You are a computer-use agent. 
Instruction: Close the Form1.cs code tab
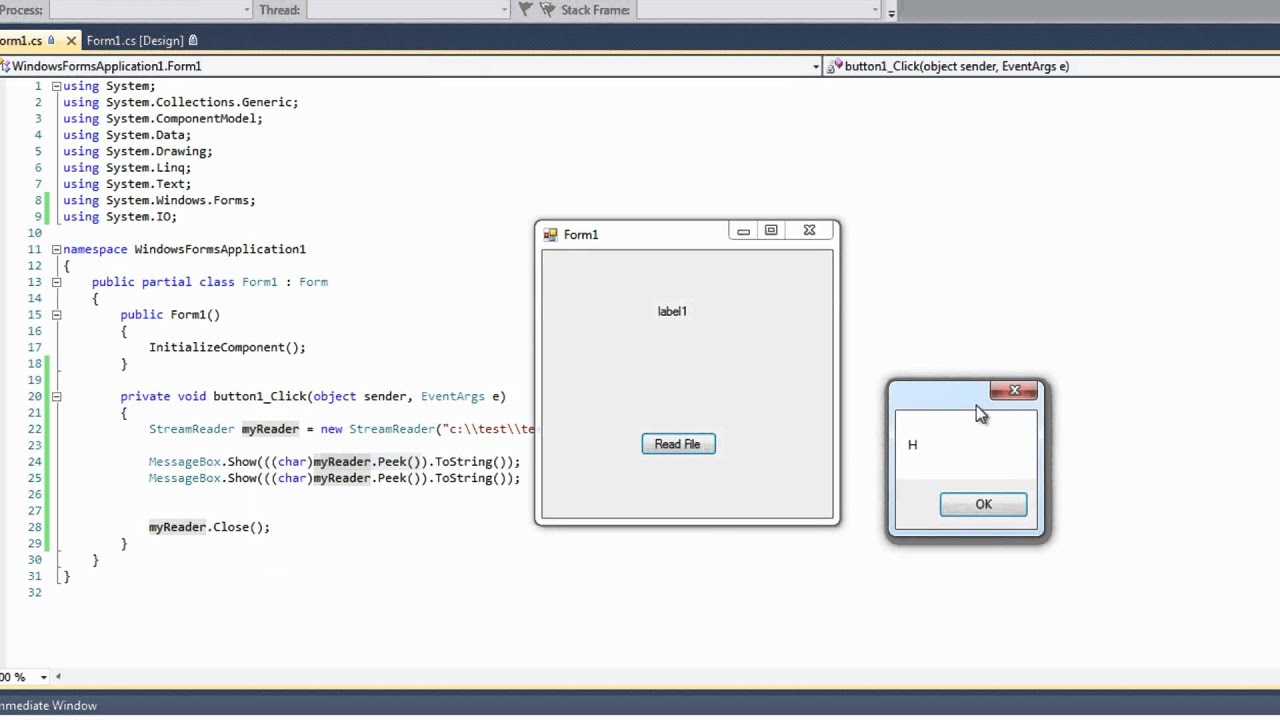(x=71, y=40)
